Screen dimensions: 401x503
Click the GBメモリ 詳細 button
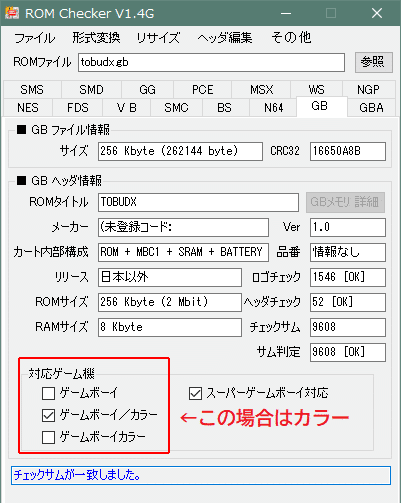click(x=345, y=202)
